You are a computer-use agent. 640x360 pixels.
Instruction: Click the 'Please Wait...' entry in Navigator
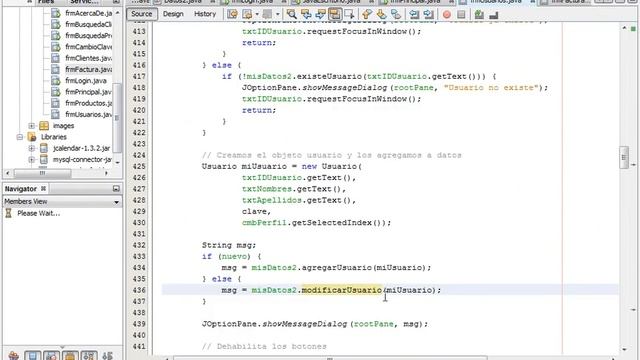39,213
